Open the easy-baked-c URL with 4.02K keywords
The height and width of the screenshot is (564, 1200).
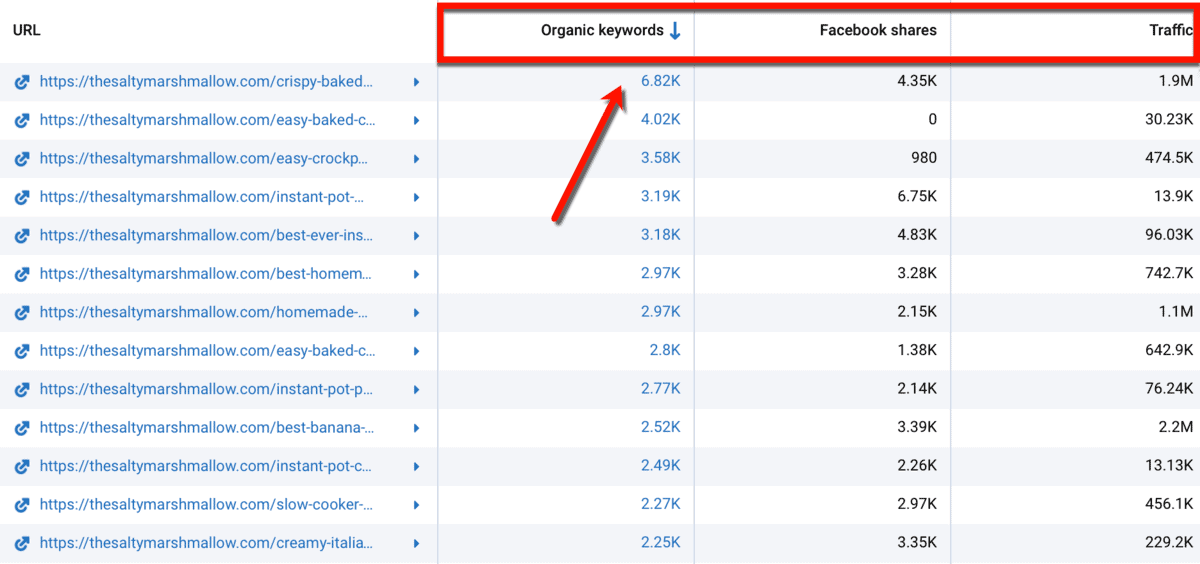coord(208,120)
